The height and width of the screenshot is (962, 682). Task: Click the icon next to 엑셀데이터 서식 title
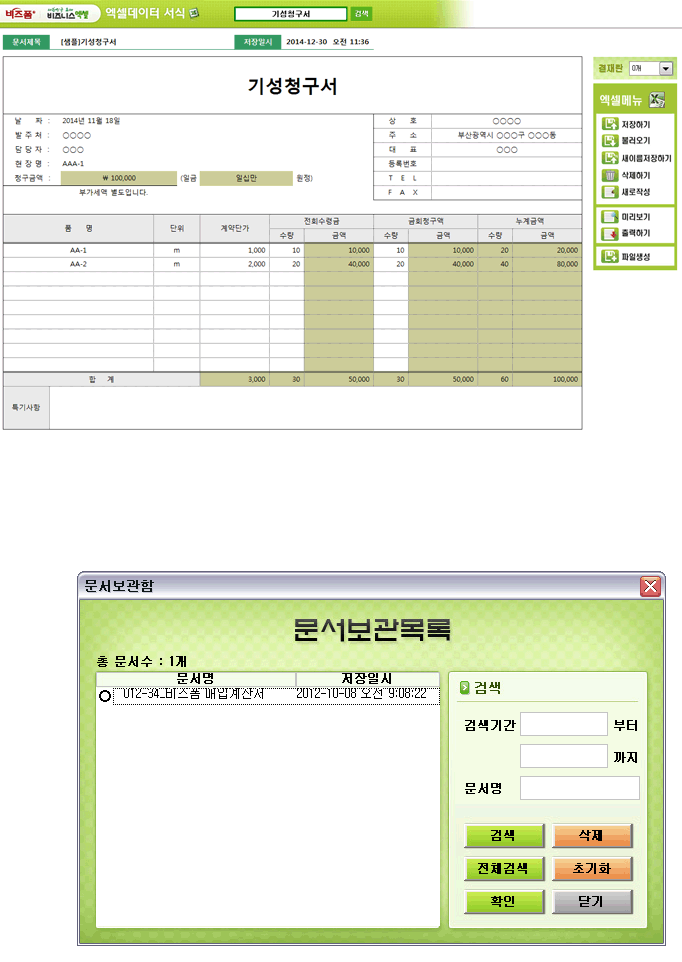click(194, 13)
